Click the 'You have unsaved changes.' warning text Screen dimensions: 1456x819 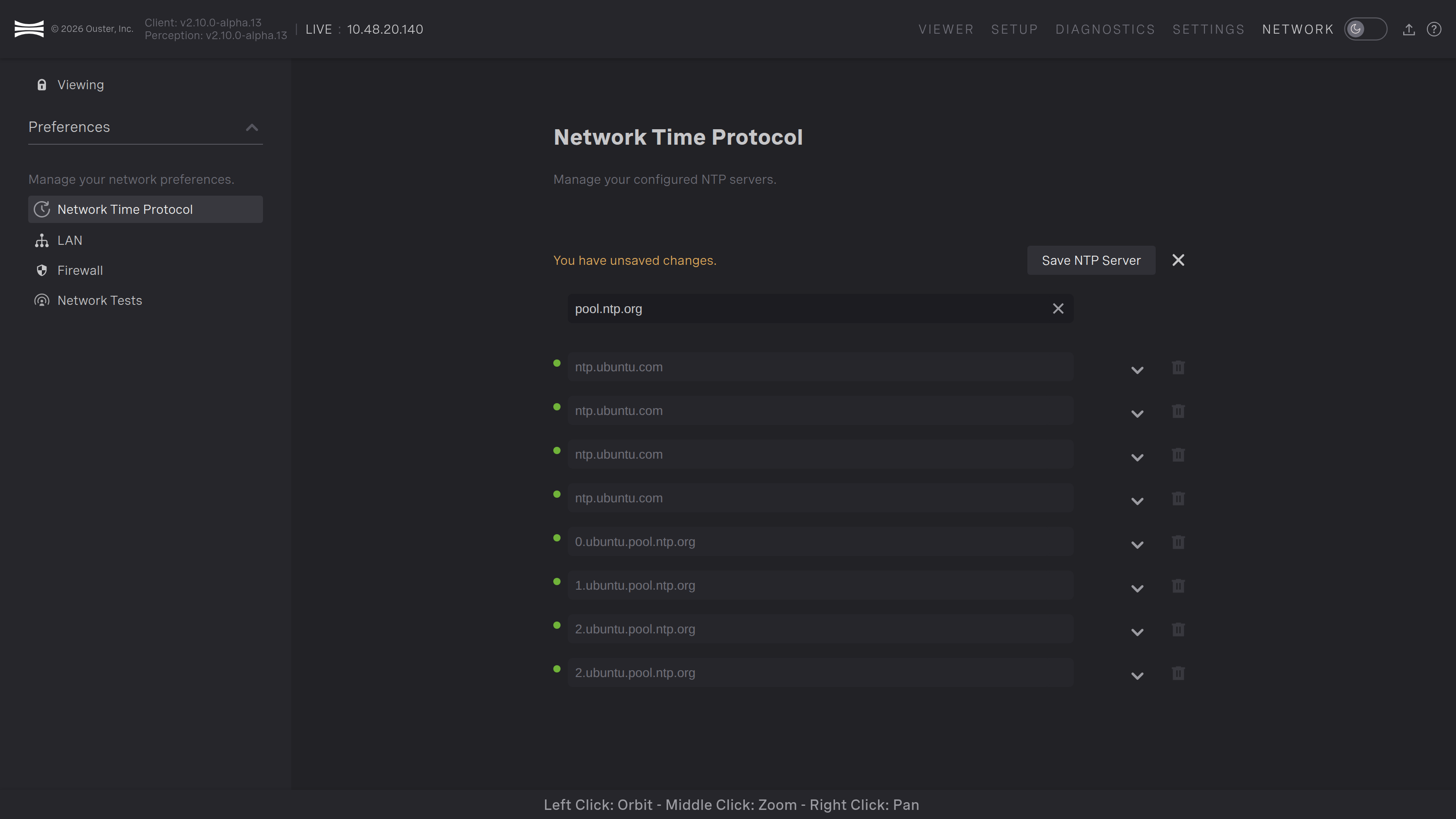coord(635,260)
